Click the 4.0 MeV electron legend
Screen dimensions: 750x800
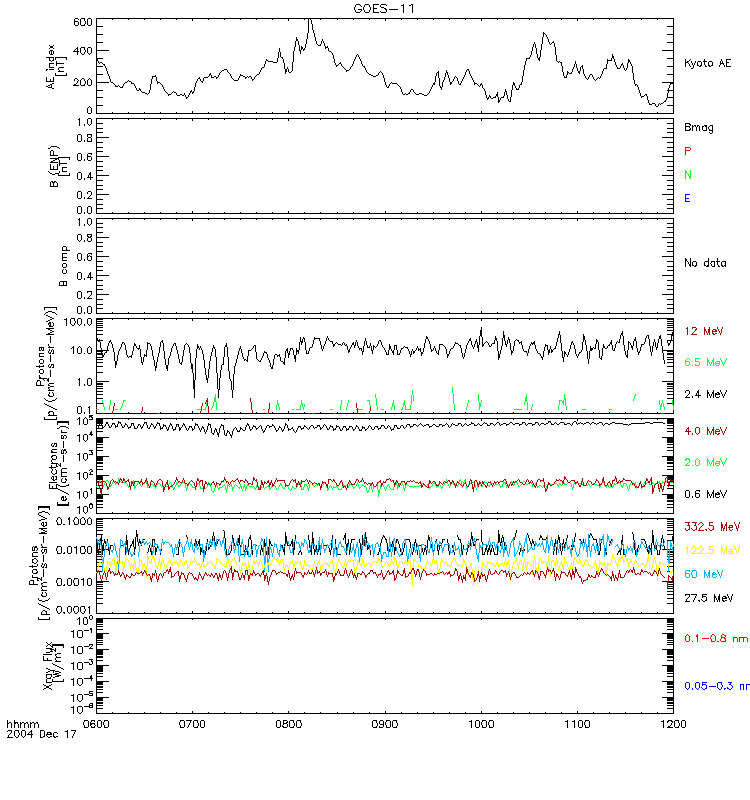coord(706,432)
